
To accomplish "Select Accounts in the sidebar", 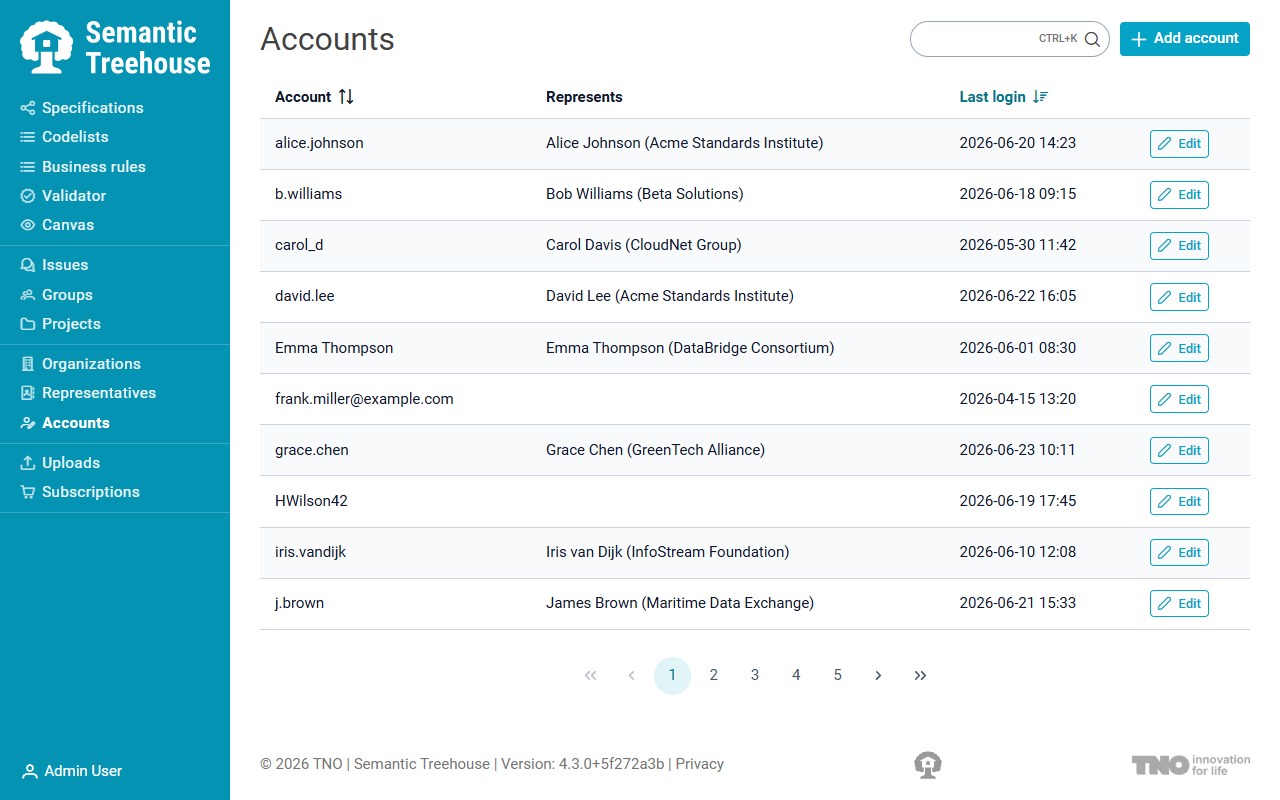I will [65, 423].
